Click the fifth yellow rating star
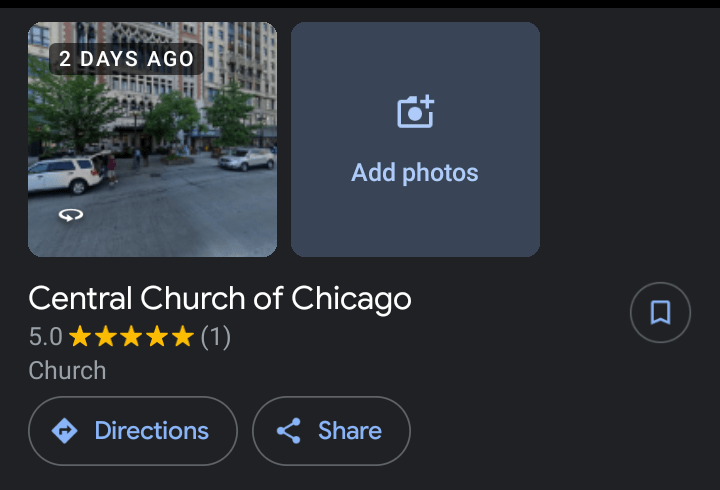 coord(183,336)
